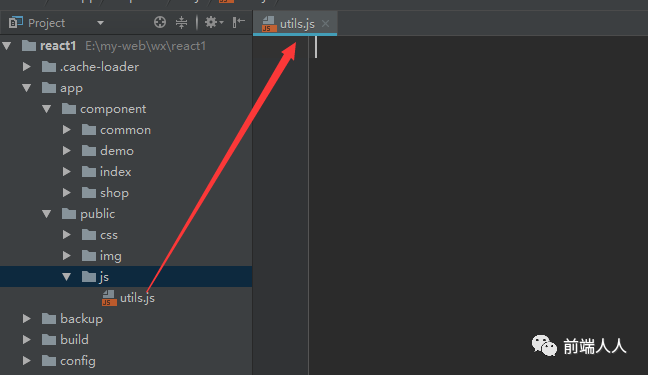Open the Project view dropdown
The height and width of the screenshot is (375, 648).
pos(100,23)
